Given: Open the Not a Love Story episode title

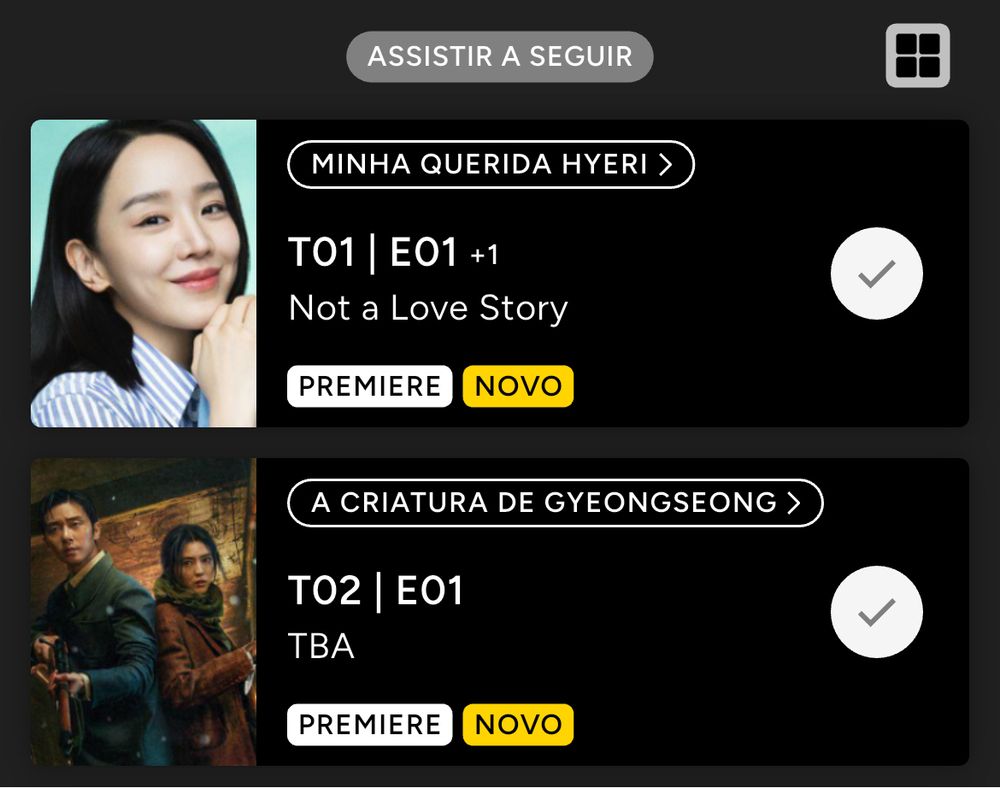Looking at the screenshot, I should pyautogui.click(x=428, y=309).
